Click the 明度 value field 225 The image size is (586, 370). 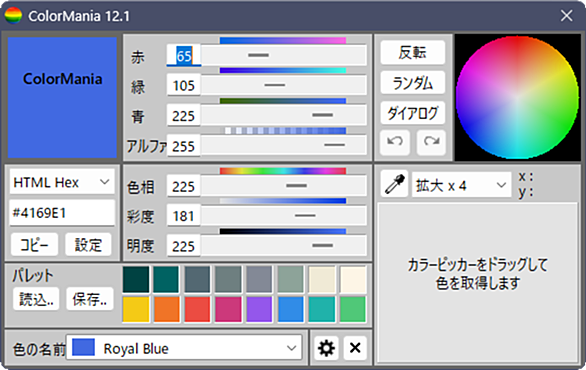[x=183, y=246]
